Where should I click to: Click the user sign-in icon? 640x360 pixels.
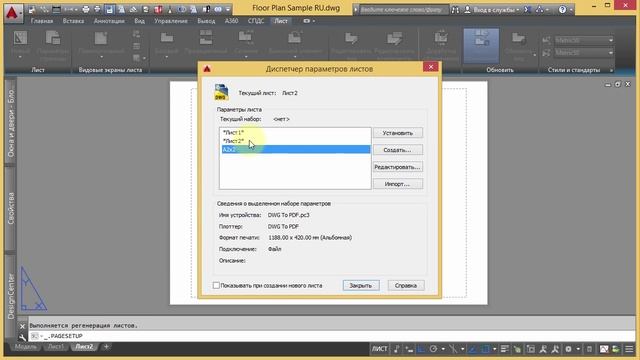[467, 9]
